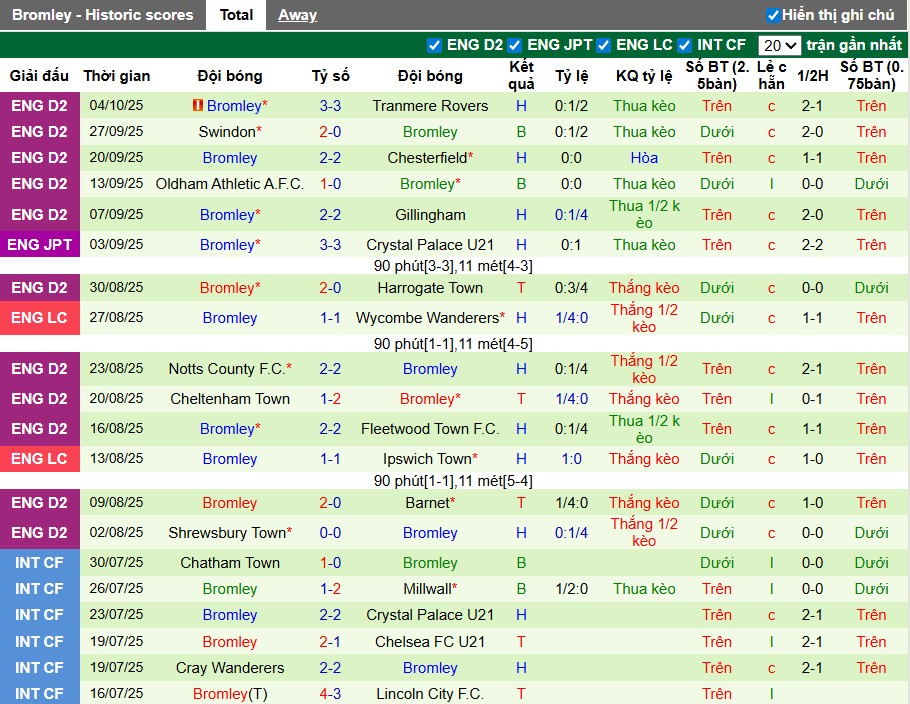
Task: Select the Wycombe Wanderers link
Action: click(x=430, y=317)
